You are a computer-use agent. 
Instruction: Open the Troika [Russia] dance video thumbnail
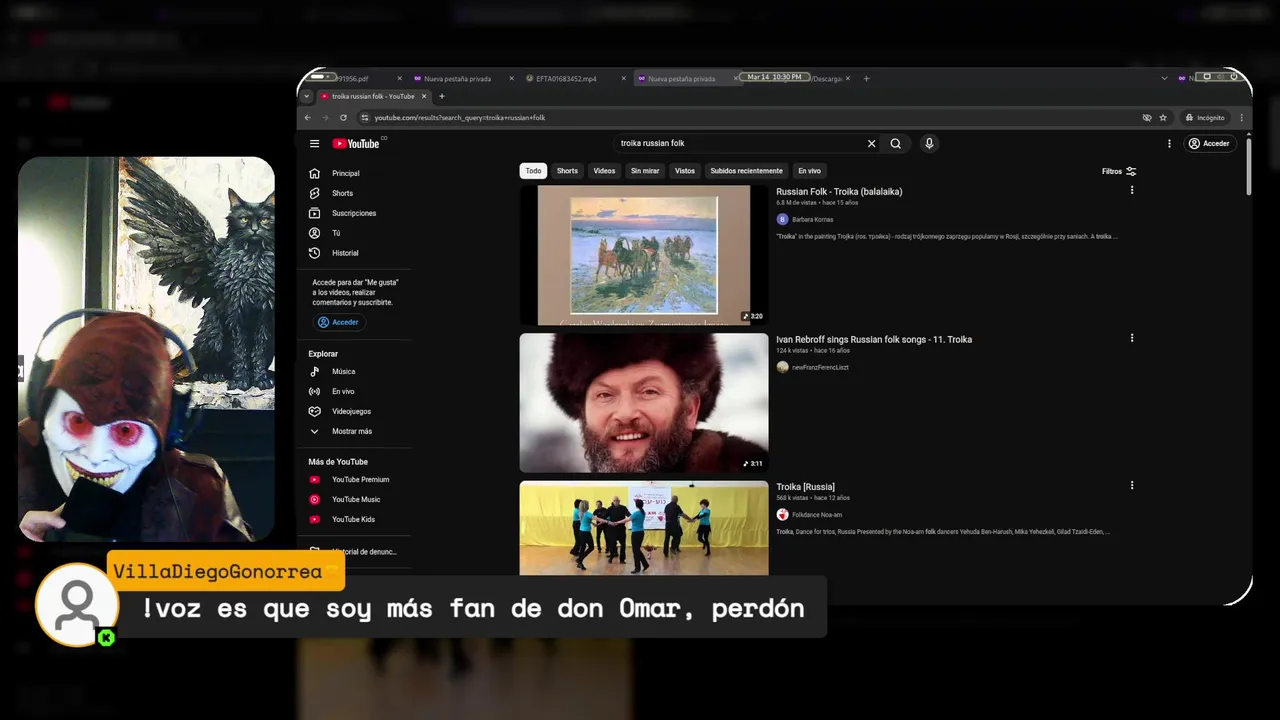644,528
